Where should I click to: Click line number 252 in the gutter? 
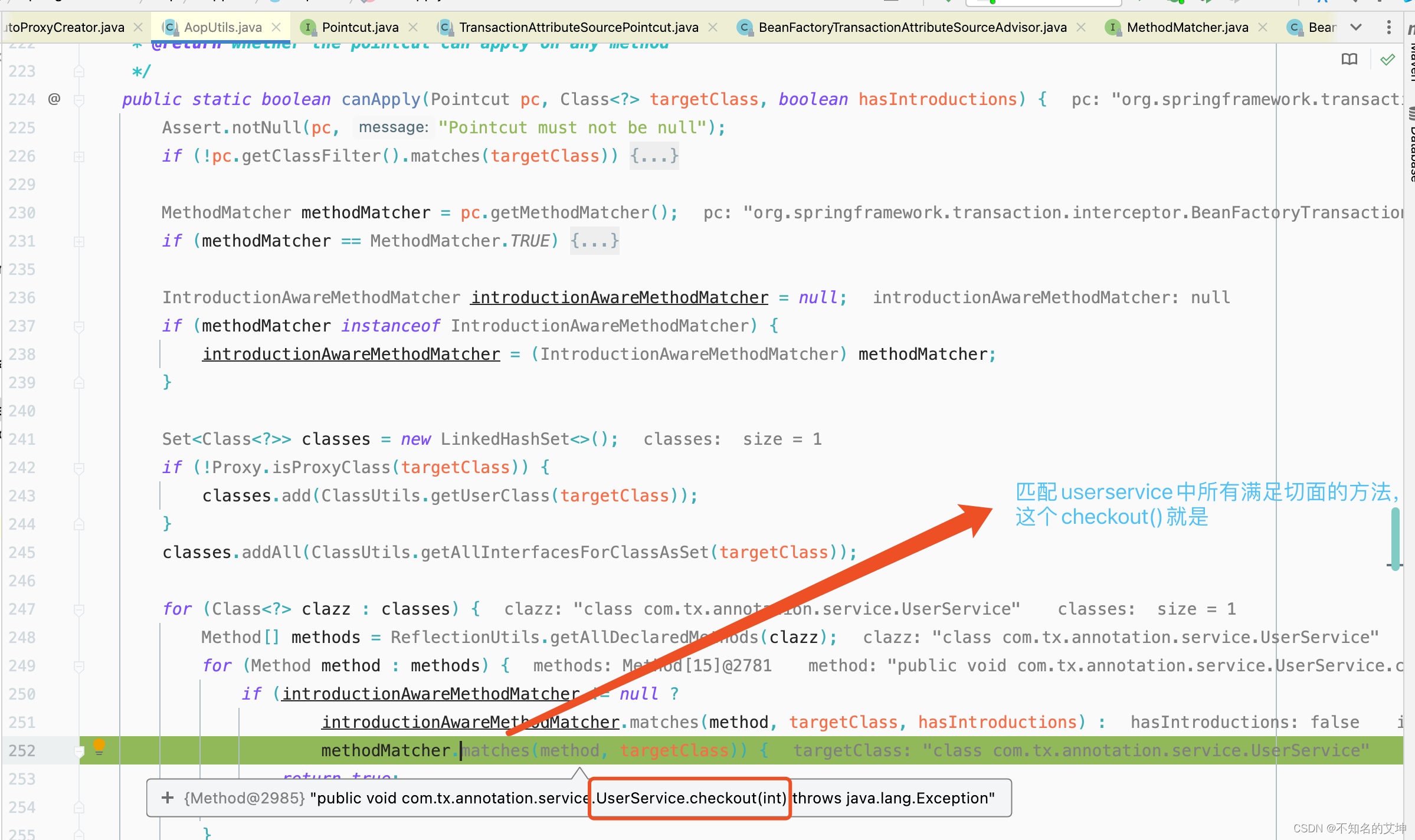coord(22,750)
